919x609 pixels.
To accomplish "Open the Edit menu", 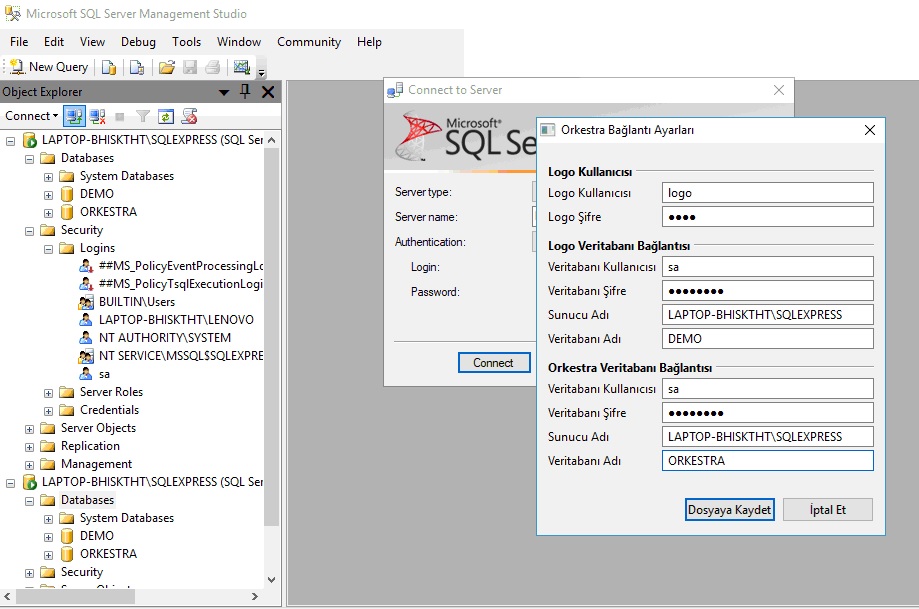I will (54, 42).
